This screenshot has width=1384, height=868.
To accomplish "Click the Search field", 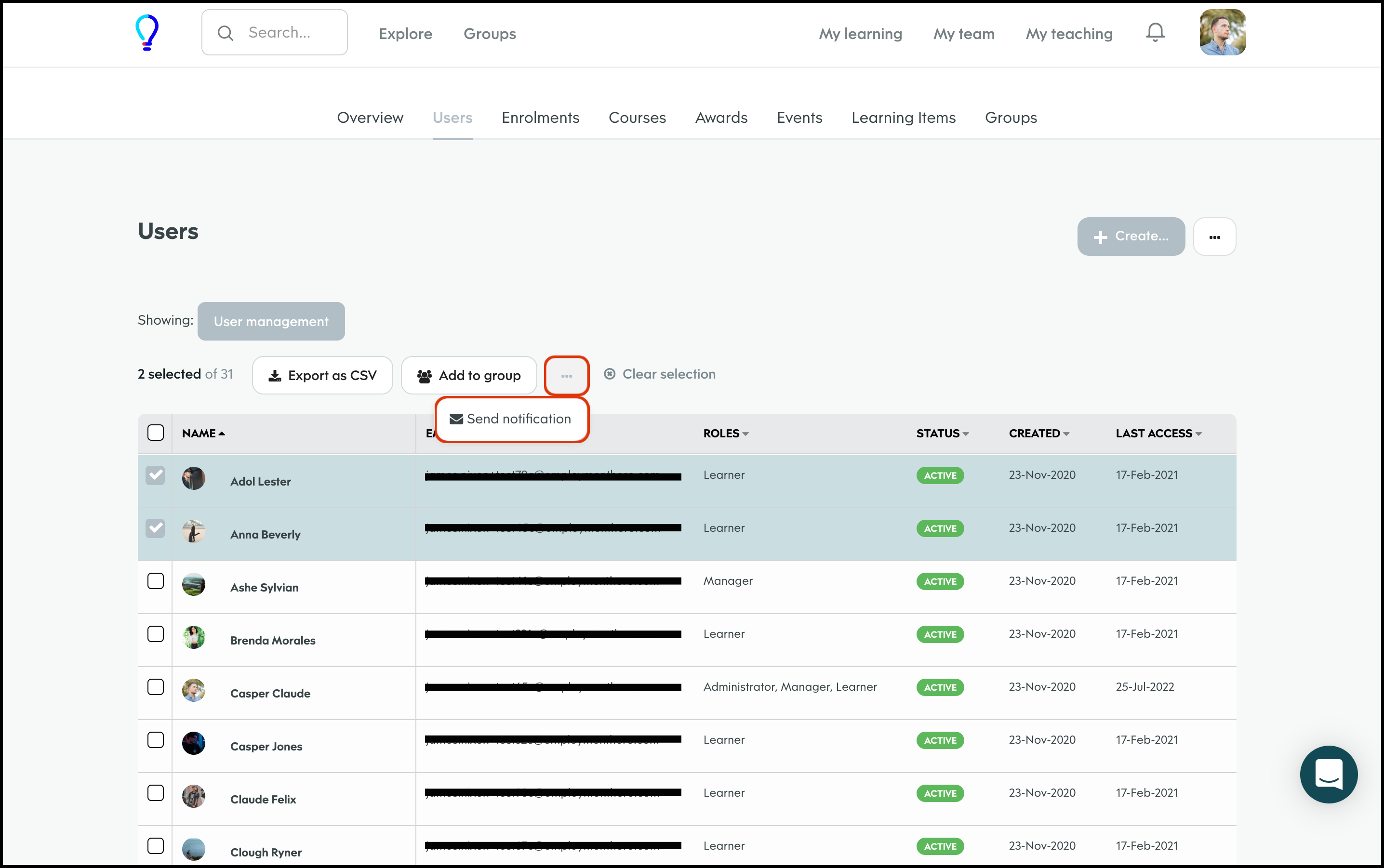I will tap(275, 33).
